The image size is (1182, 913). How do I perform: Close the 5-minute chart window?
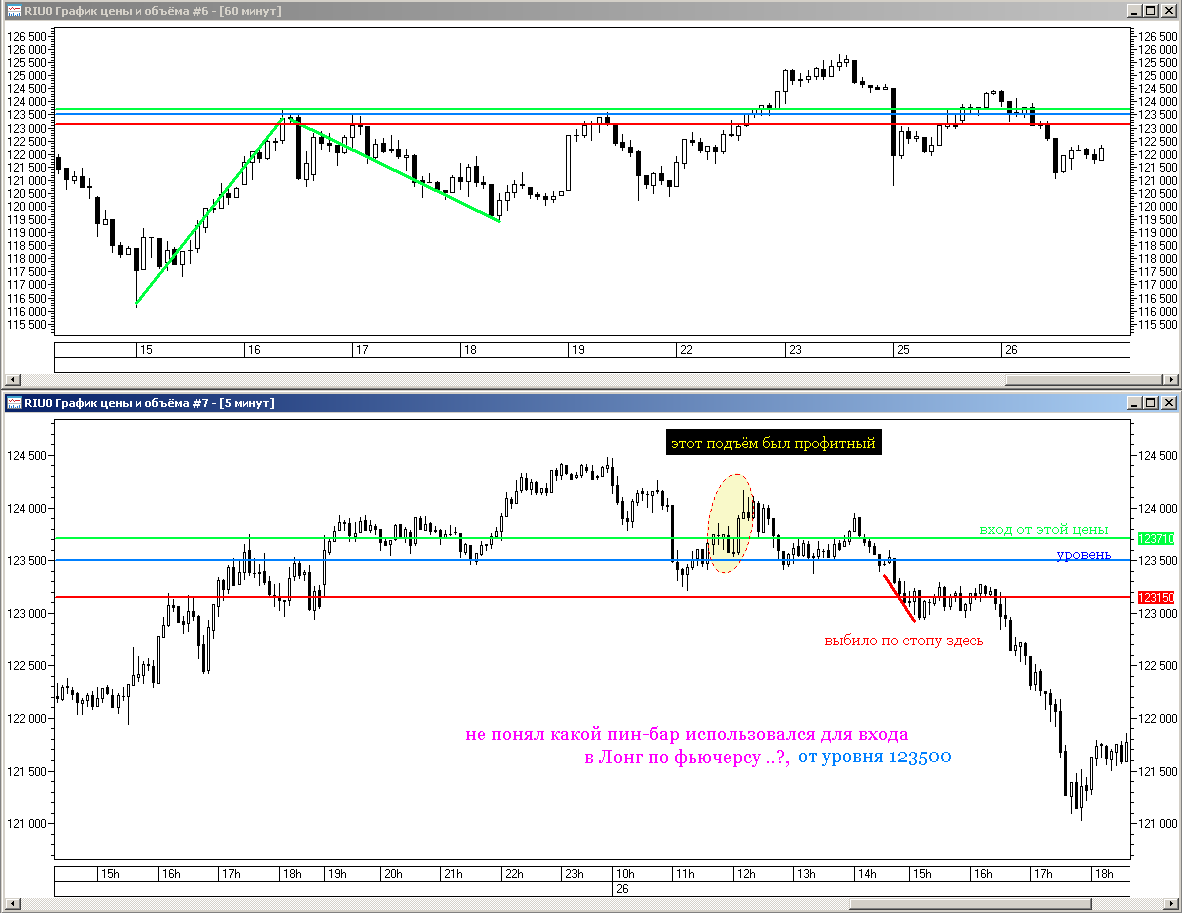pos(1168,403)
